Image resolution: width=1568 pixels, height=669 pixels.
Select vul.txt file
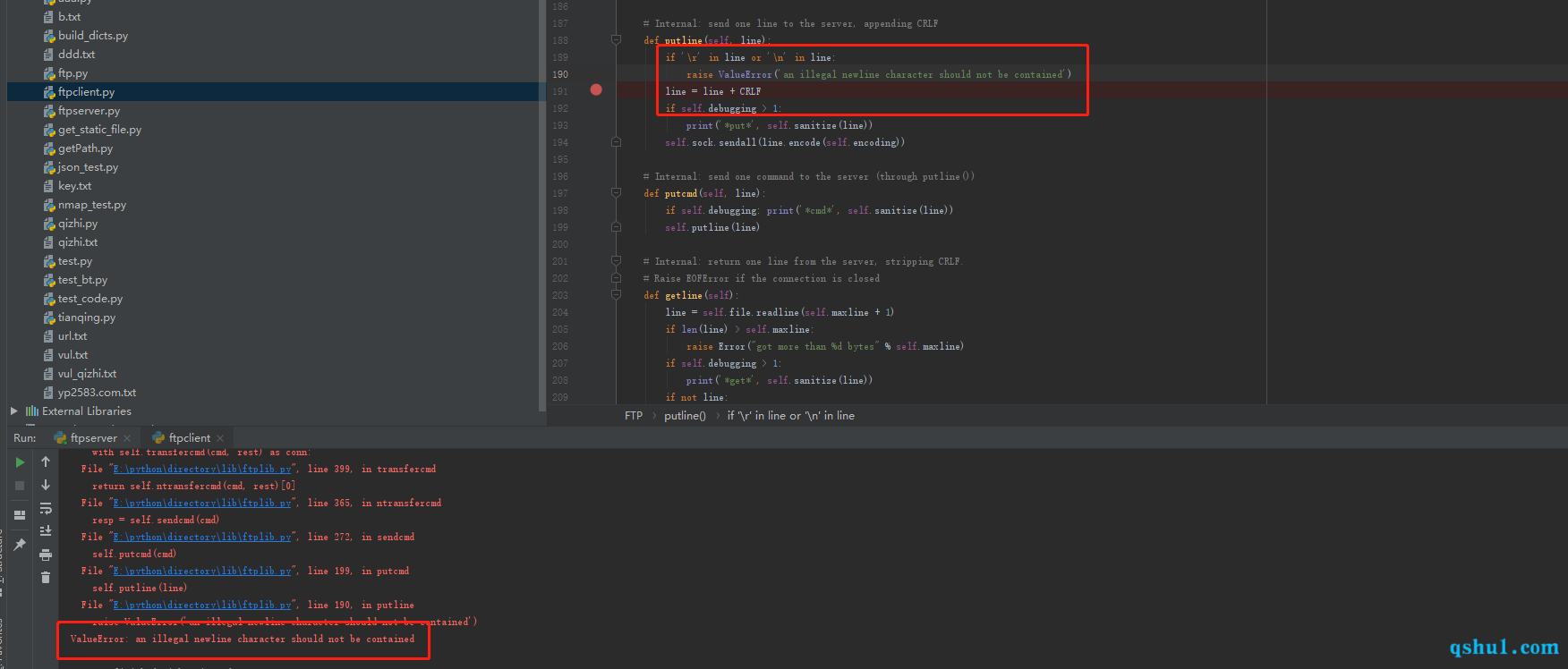coord(72,355)
